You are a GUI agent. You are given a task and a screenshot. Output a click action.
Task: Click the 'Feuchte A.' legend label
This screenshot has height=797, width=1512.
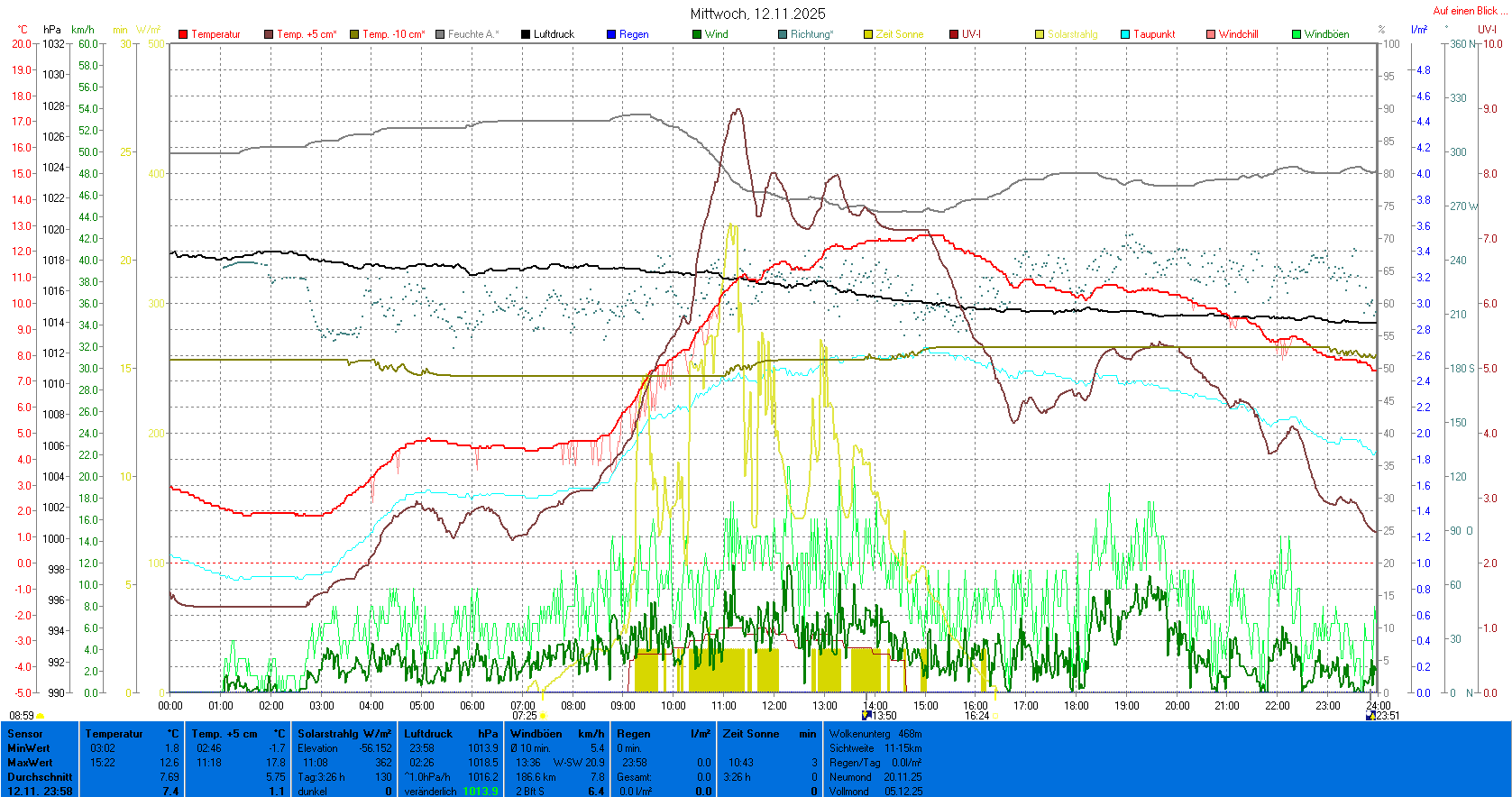472,34
